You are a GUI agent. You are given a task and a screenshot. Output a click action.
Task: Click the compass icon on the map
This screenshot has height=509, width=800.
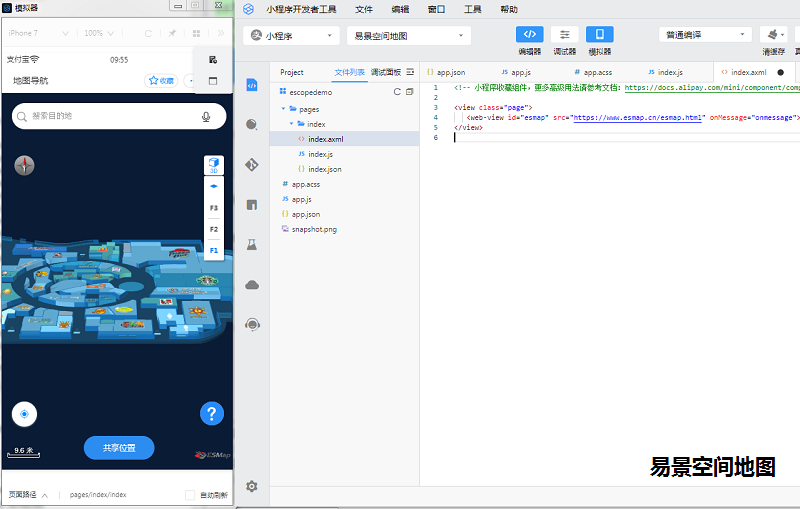coord(24,165)
